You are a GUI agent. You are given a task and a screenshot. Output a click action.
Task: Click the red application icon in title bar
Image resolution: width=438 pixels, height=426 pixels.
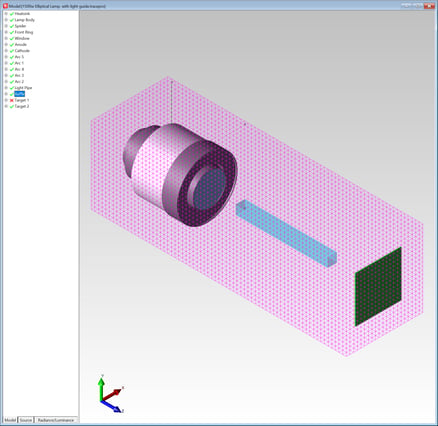[5, 6]
